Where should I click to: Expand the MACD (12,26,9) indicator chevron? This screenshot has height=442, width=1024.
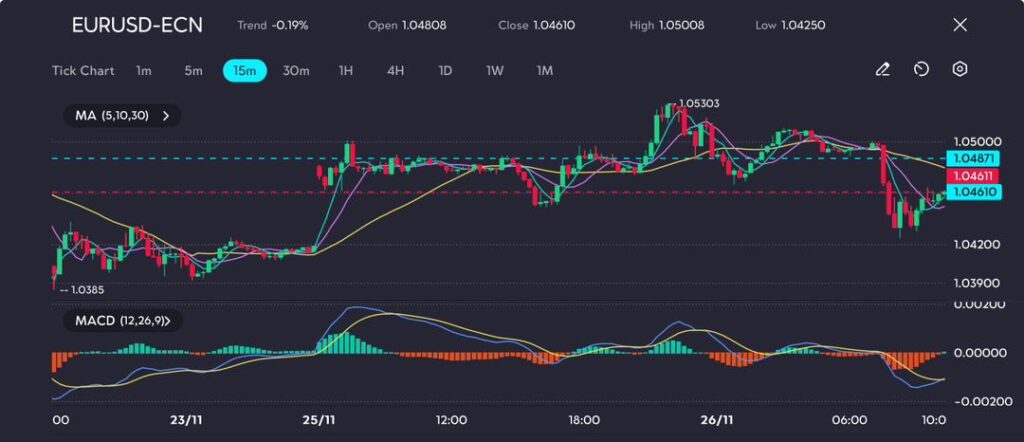click(167, 321)
